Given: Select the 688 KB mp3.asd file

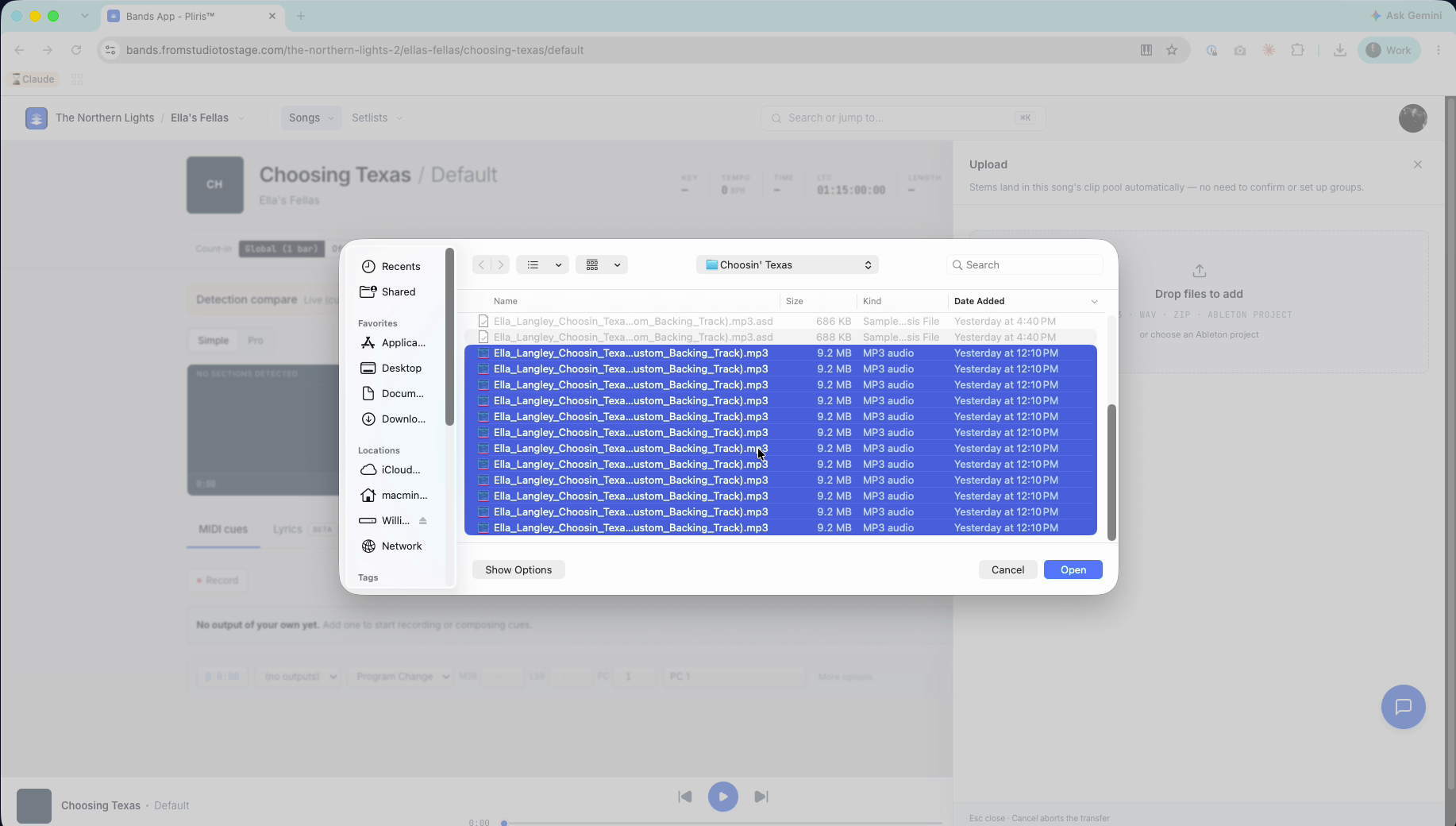Looking at the screenshot, I should coord(781,337).
